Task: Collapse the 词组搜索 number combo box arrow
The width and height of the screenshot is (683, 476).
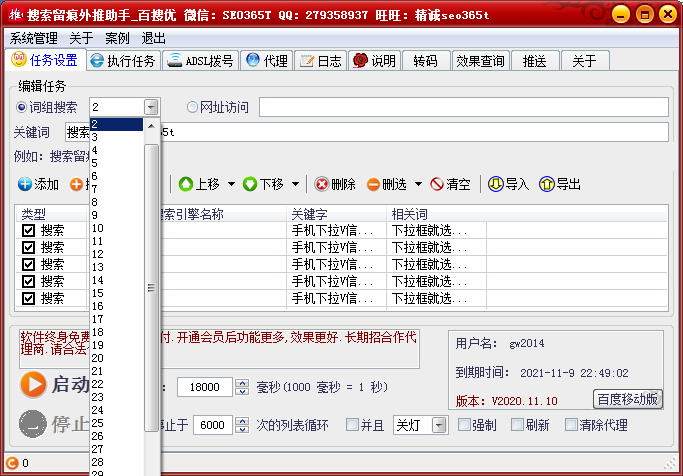Action: coord(151,107)
